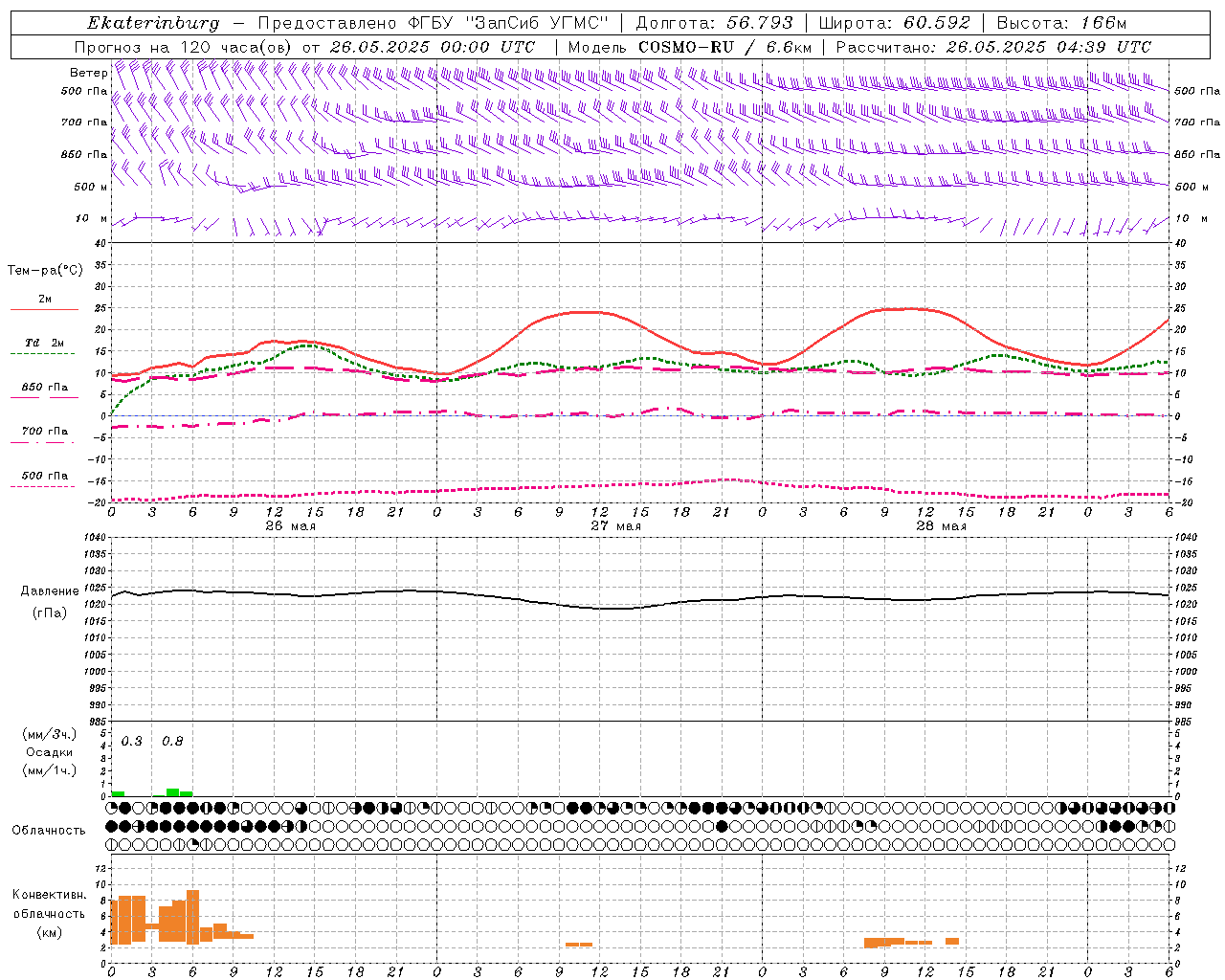
Task: Click the '(км)' kilometres unit label
Action: tap(50, 932)
